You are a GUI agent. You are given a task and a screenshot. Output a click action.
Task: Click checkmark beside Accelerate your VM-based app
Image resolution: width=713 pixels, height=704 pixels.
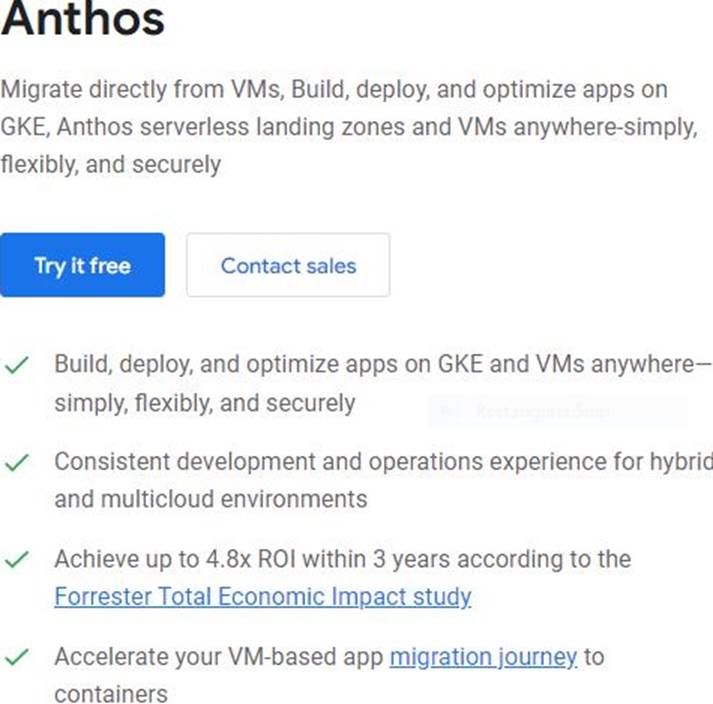[16, 659]
